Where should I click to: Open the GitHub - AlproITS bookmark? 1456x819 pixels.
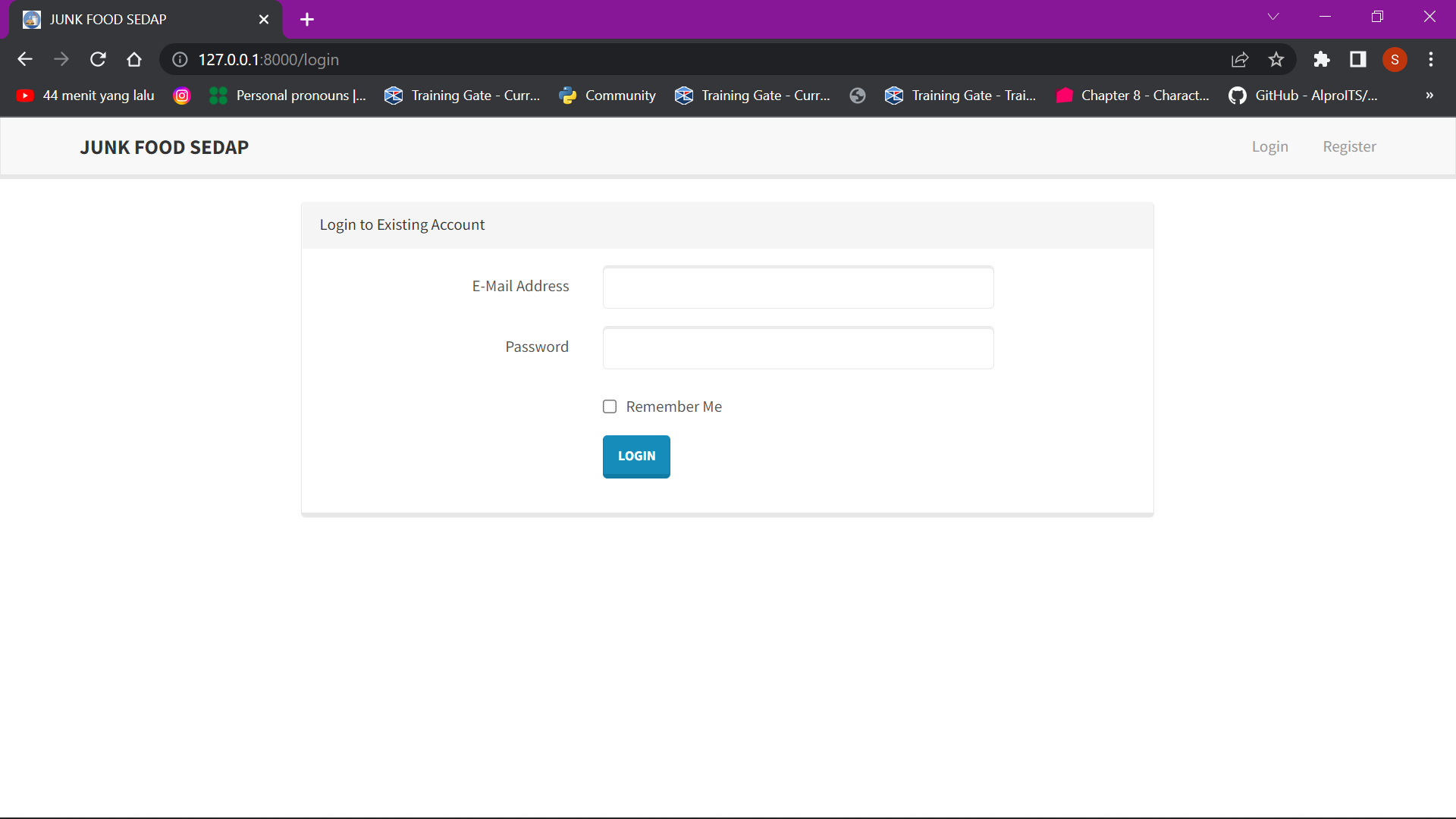pos(1303,96)
